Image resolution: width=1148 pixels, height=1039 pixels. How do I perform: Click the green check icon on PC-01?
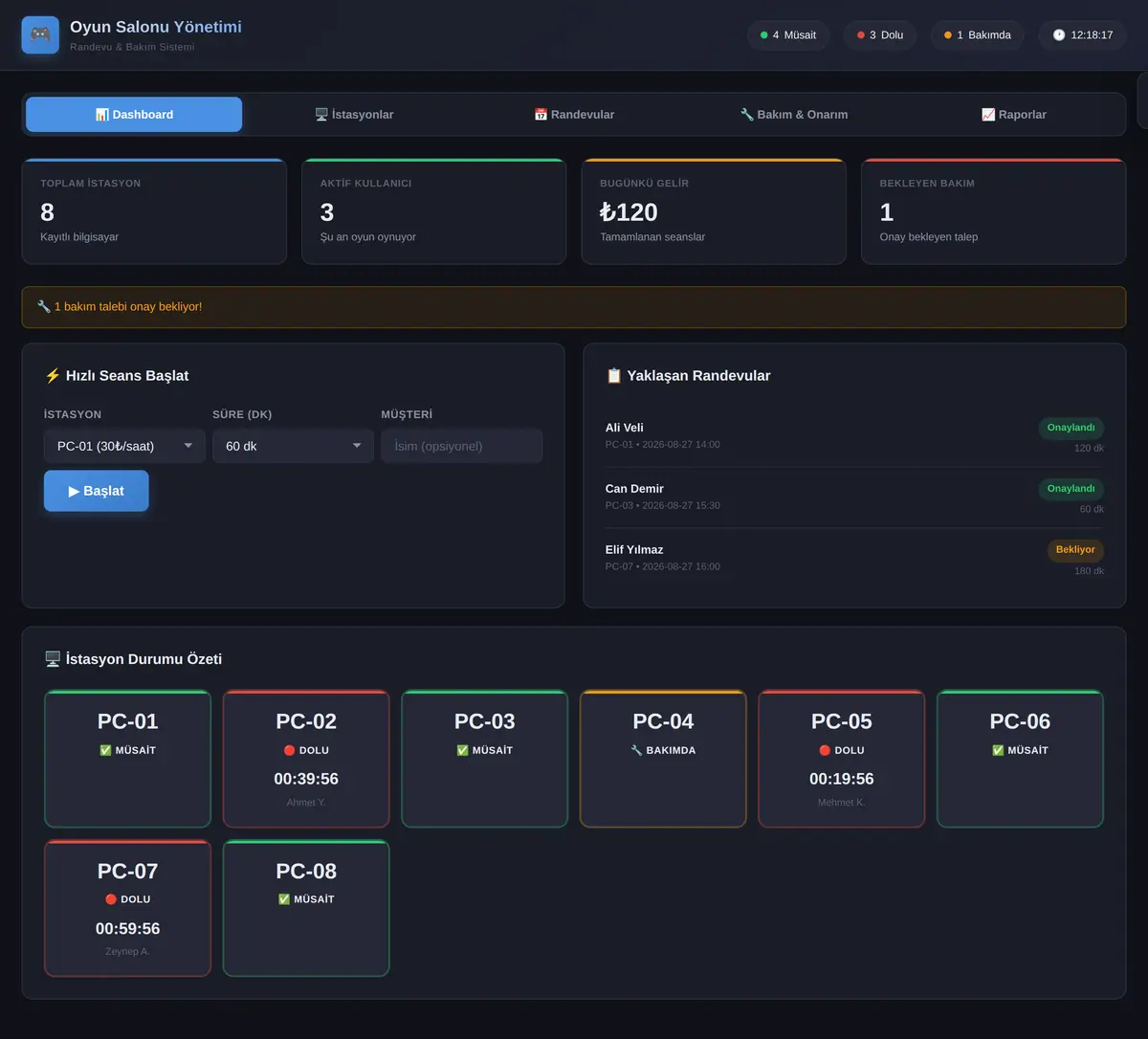[105, 750]
